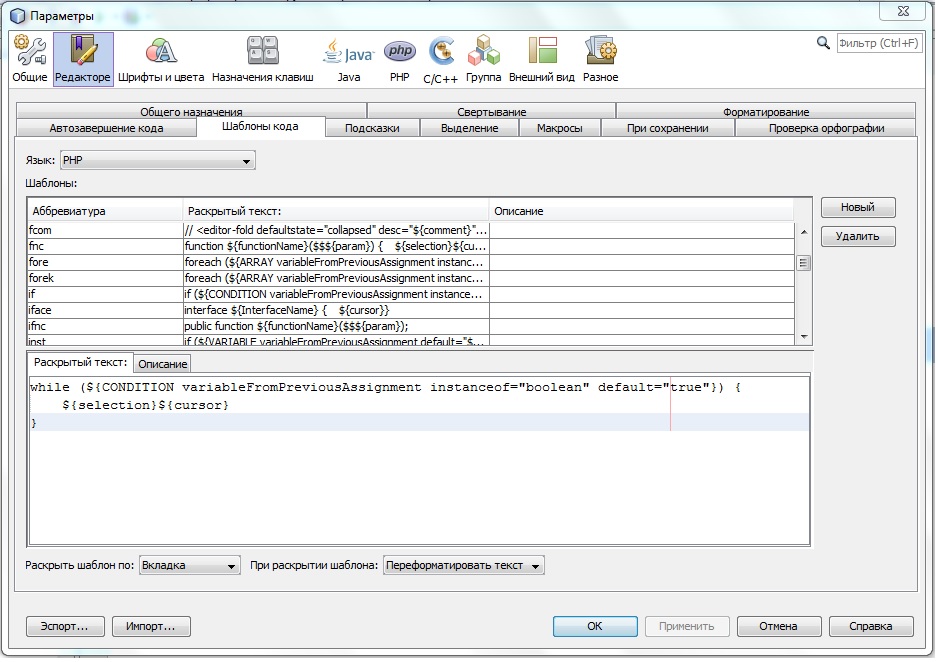This screenshot has height=662, width=938.
Task: Switch to Выделение tab
Action: click(470, 128)
